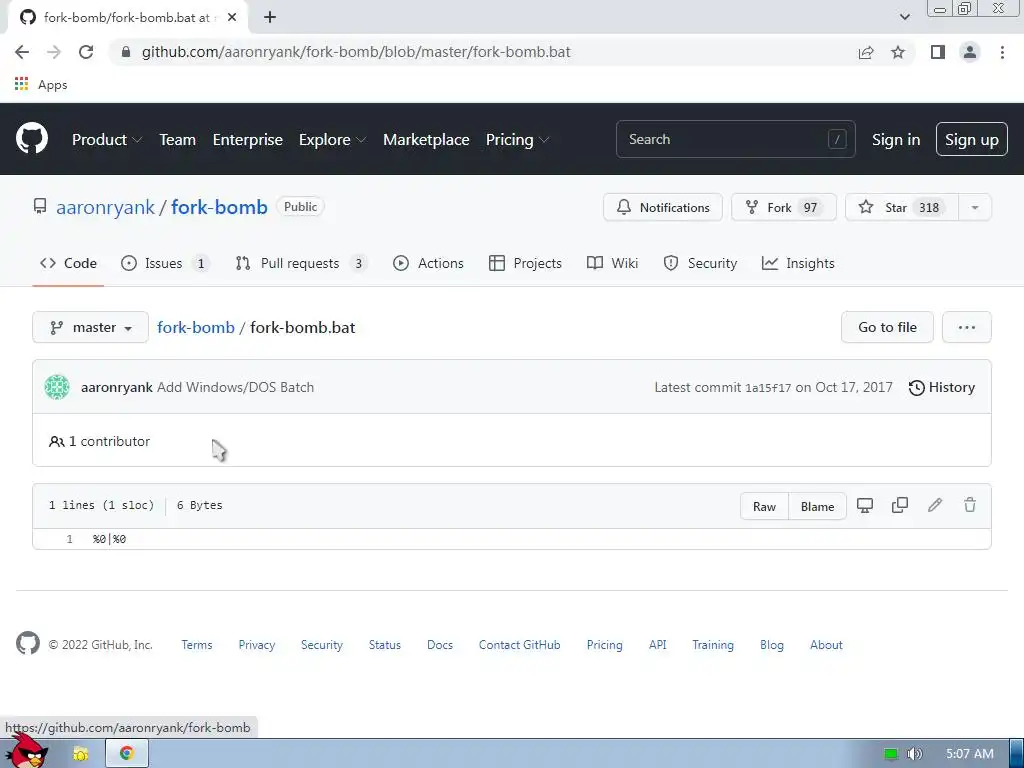The width and height of the screenshot is (1024, 768).
Task: Click Sign up button
Action: coord(972,139)
